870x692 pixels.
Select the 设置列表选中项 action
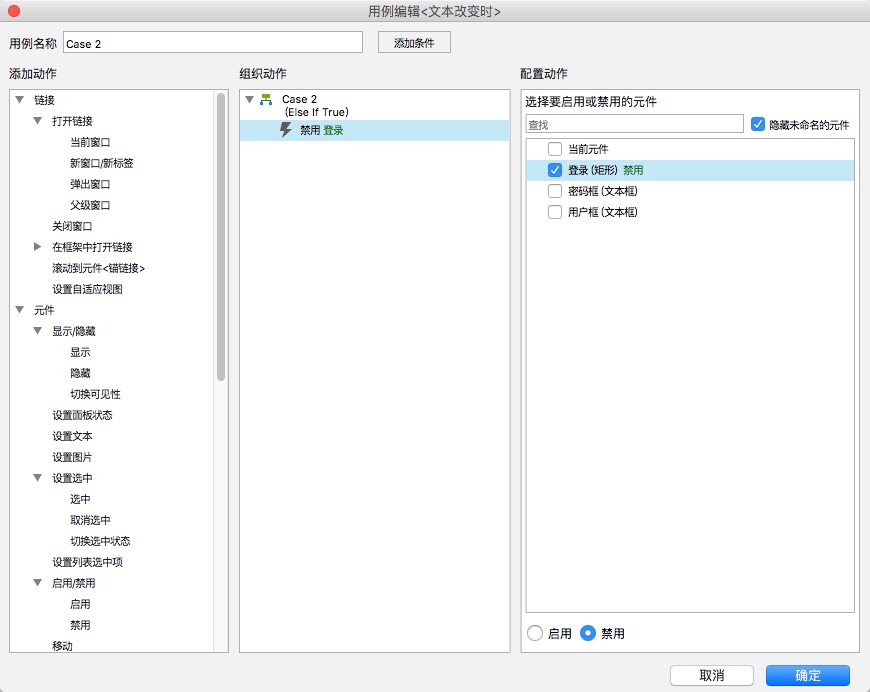coord(87,562)
